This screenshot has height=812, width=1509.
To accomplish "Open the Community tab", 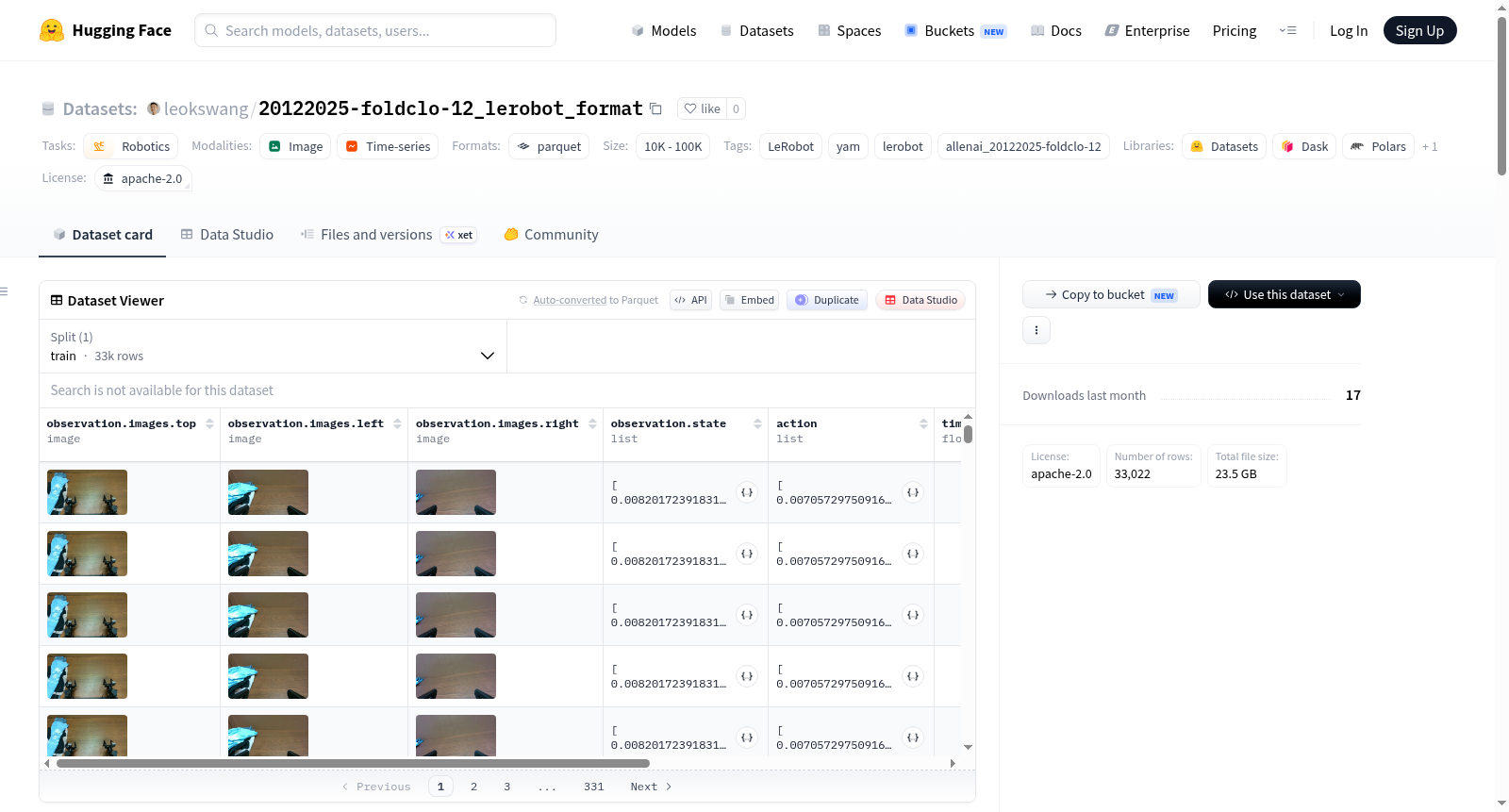I will (x=551, y=234).
